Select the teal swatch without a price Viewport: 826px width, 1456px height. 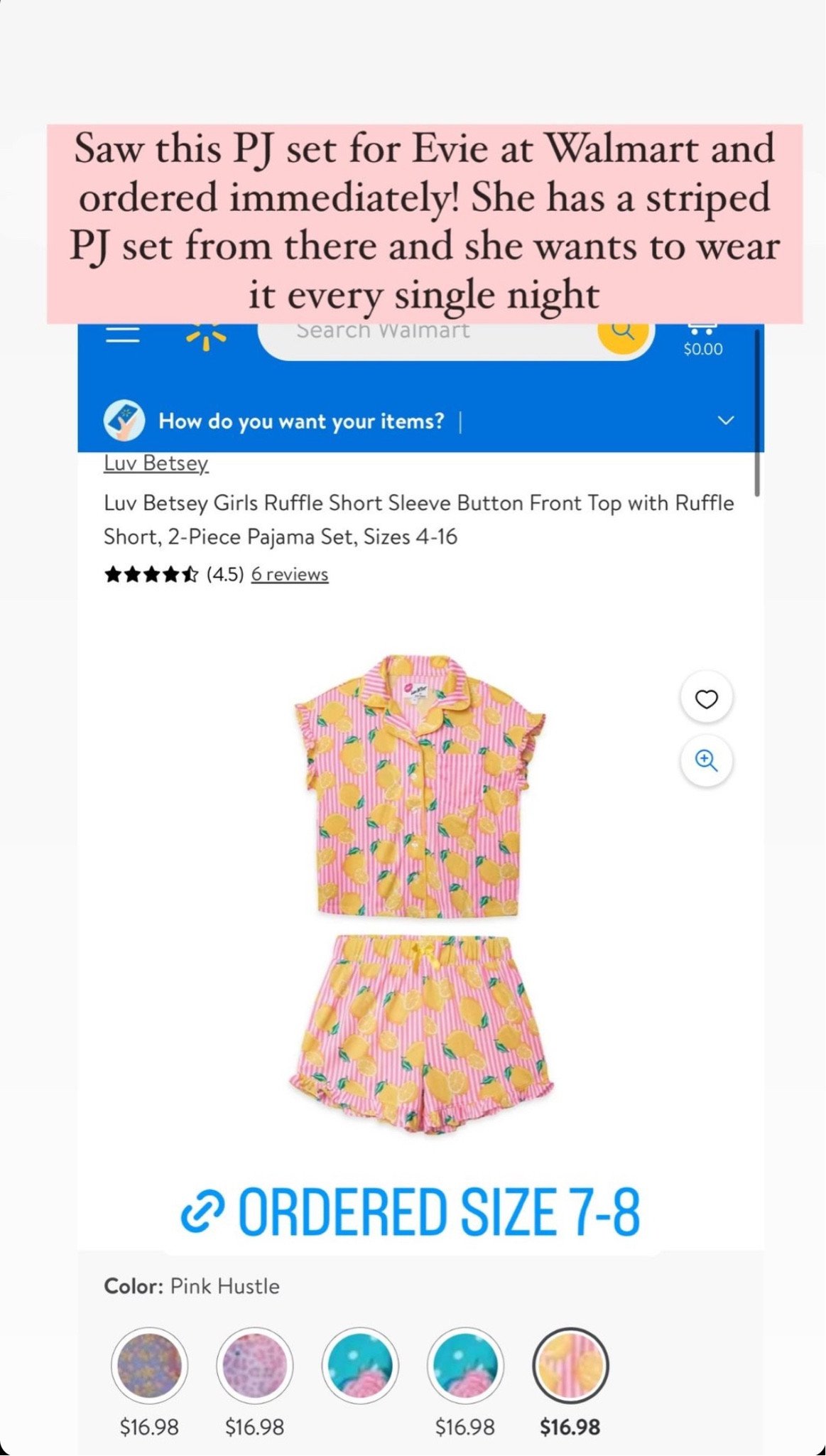360,1365
